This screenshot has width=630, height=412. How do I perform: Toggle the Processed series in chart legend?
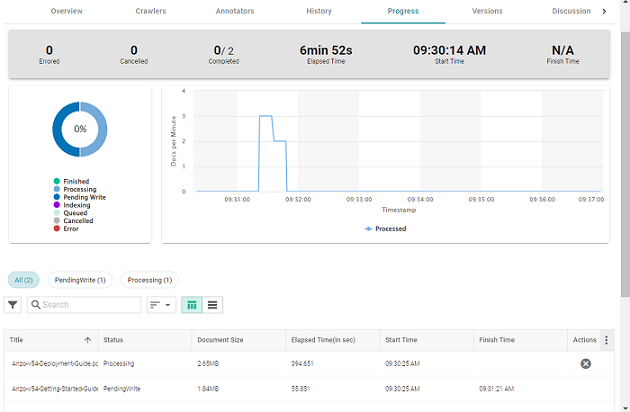(385, 229)
